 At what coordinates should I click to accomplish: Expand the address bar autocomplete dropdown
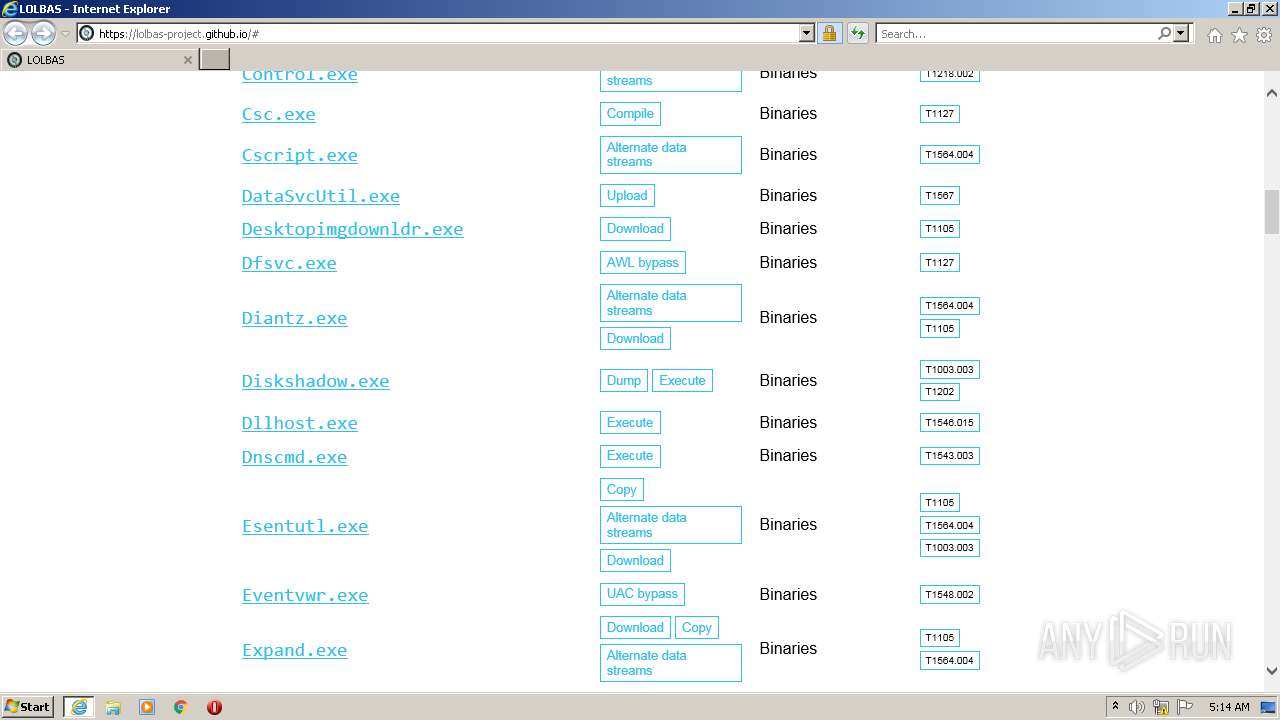point(807,33)
